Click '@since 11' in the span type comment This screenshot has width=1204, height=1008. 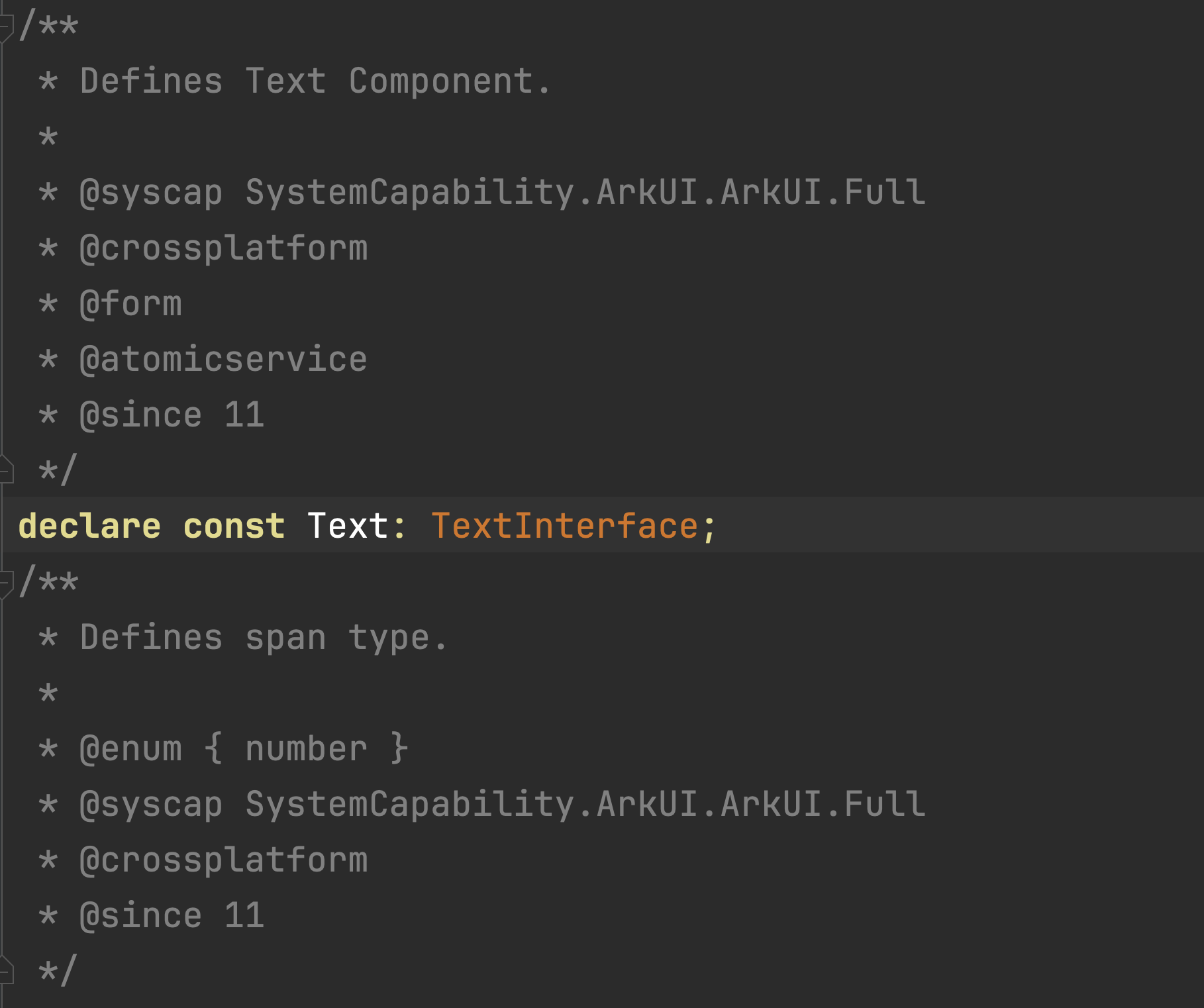[172, 916]
